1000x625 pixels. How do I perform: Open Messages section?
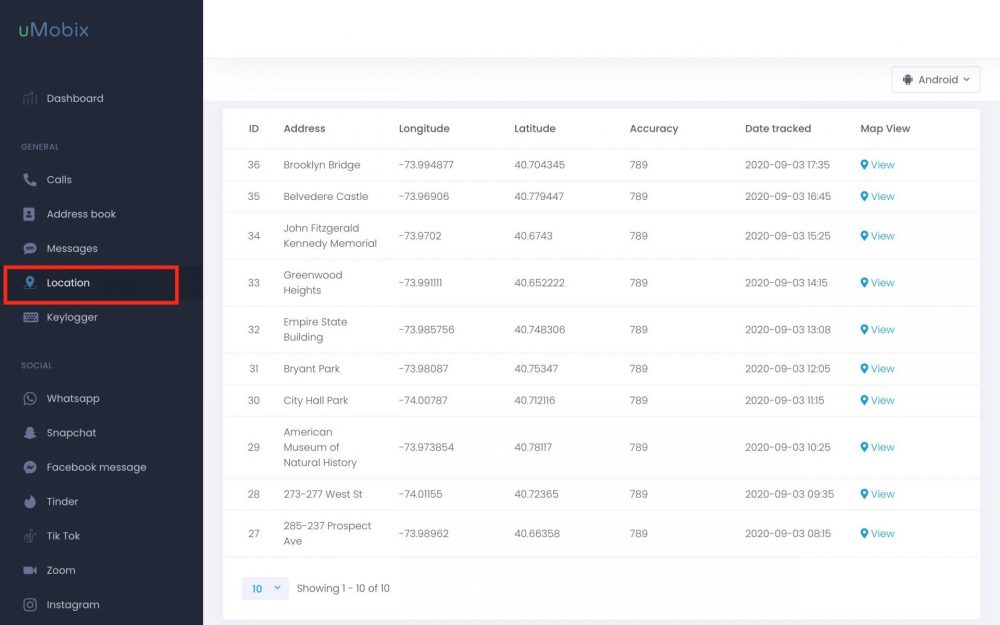coord(72,249)
